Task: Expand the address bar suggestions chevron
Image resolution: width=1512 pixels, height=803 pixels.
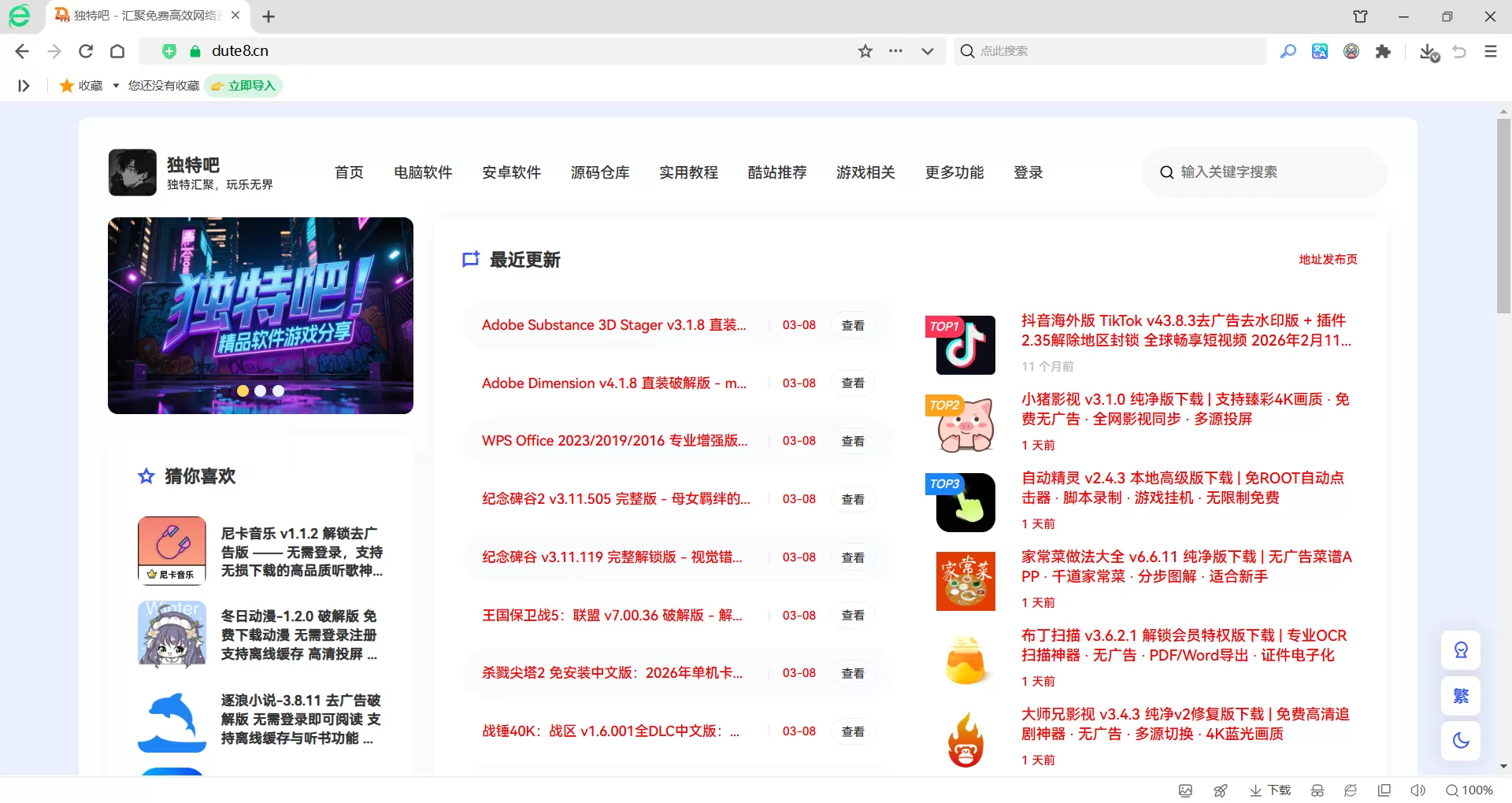Action: [x=927, y=50]
